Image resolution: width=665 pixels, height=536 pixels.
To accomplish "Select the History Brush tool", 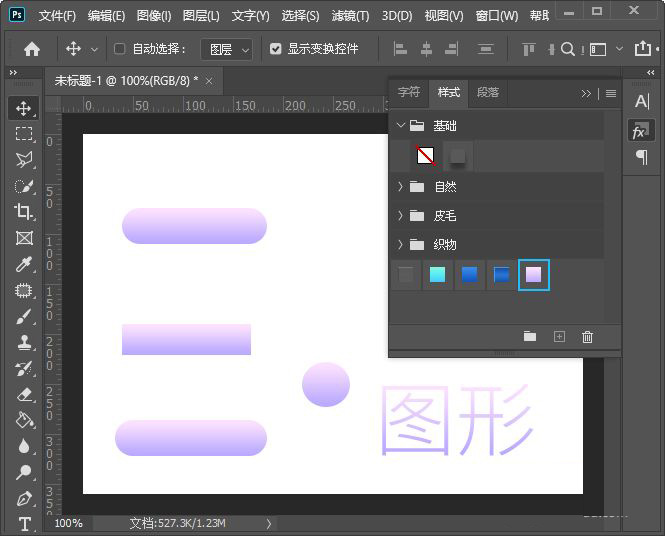I will click(x=24, y=368).
